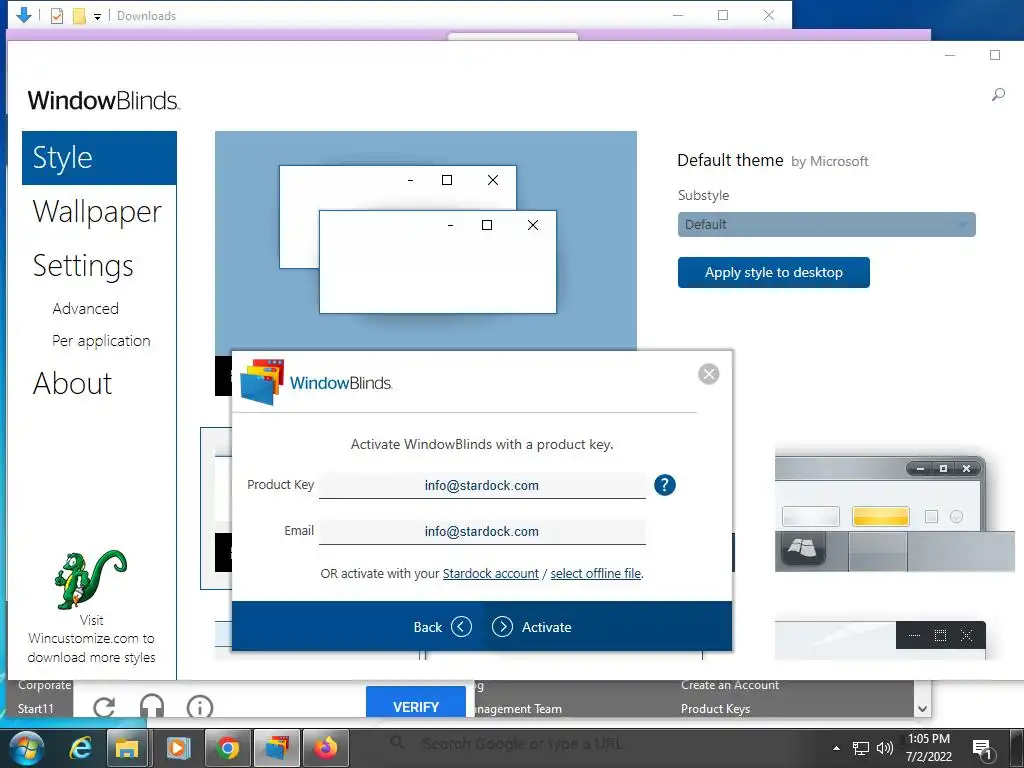
Task: Click the WindowBlinds logo icon in dialog
Action: pos(262,382)
